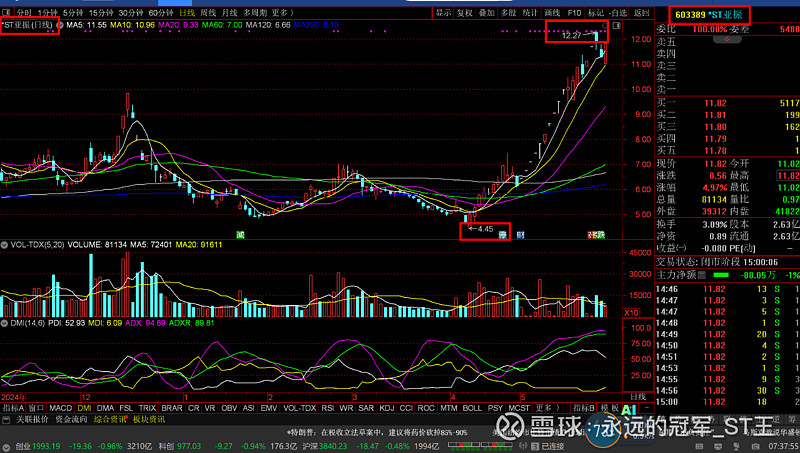The image size is (800, 453).
Task: Switch to 分时 intraday view
Action: (24, 13)
